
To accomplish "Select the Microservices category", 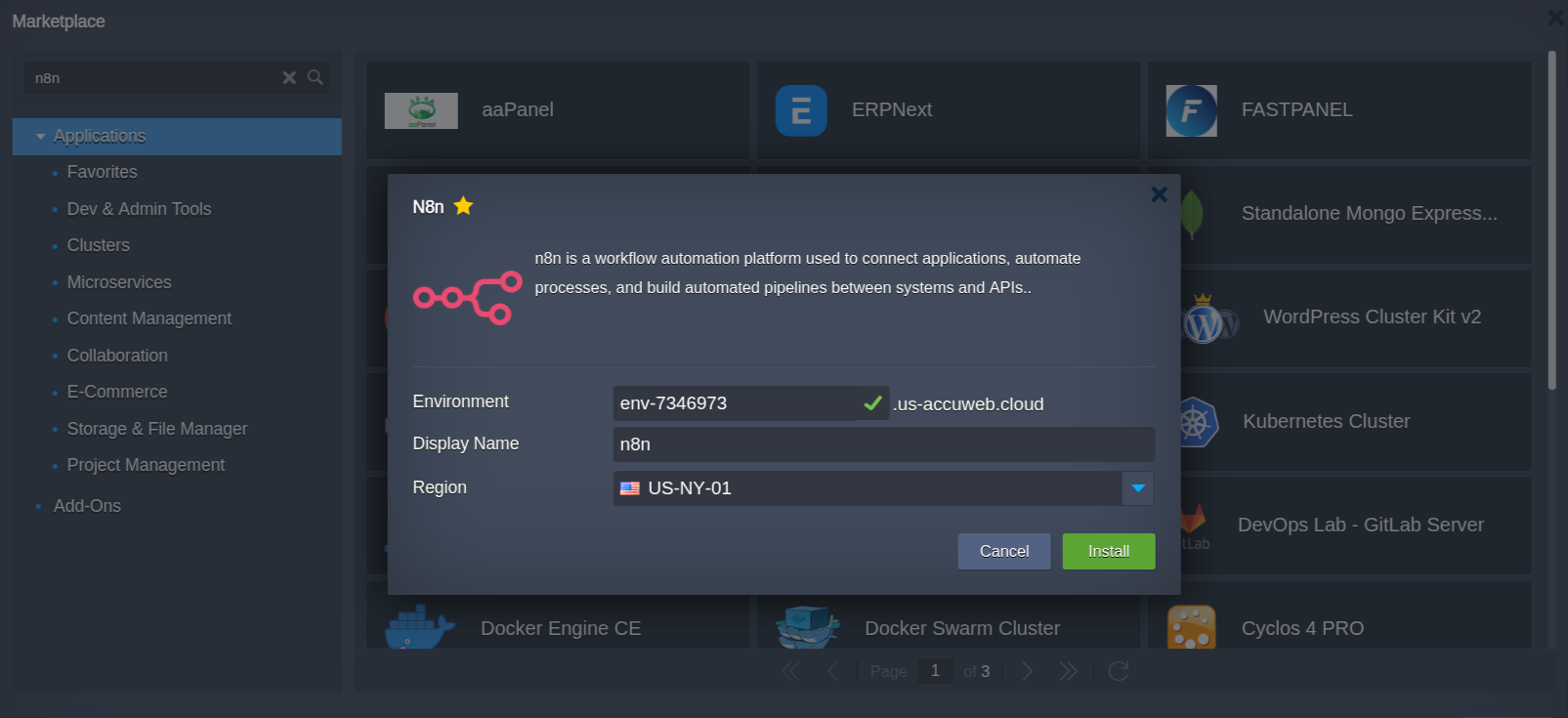I will click(119, 282).
